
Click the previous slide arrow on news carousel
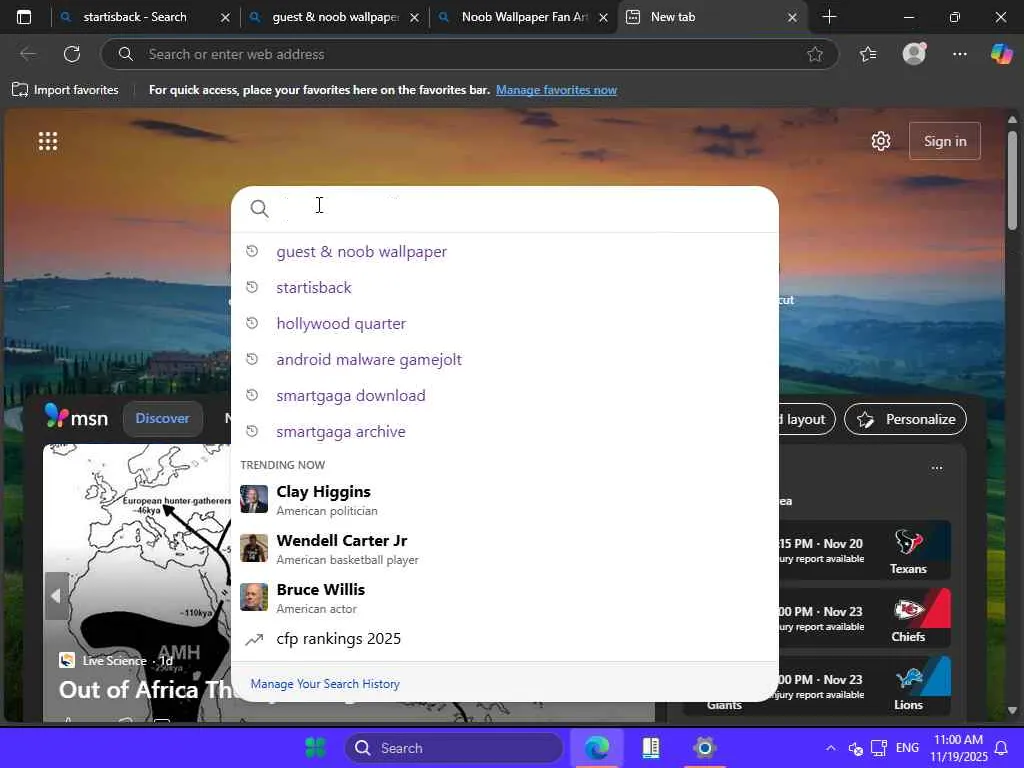[x=56, y=596]
